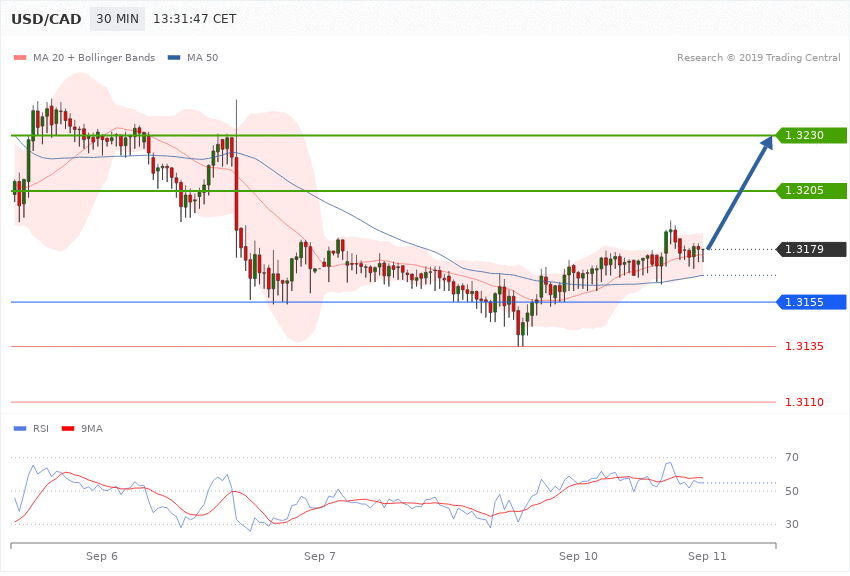The height and width of the screenshot is (576, 850).
Task: Click the red 9MA legend swatch
Action: tap(68, 429)
